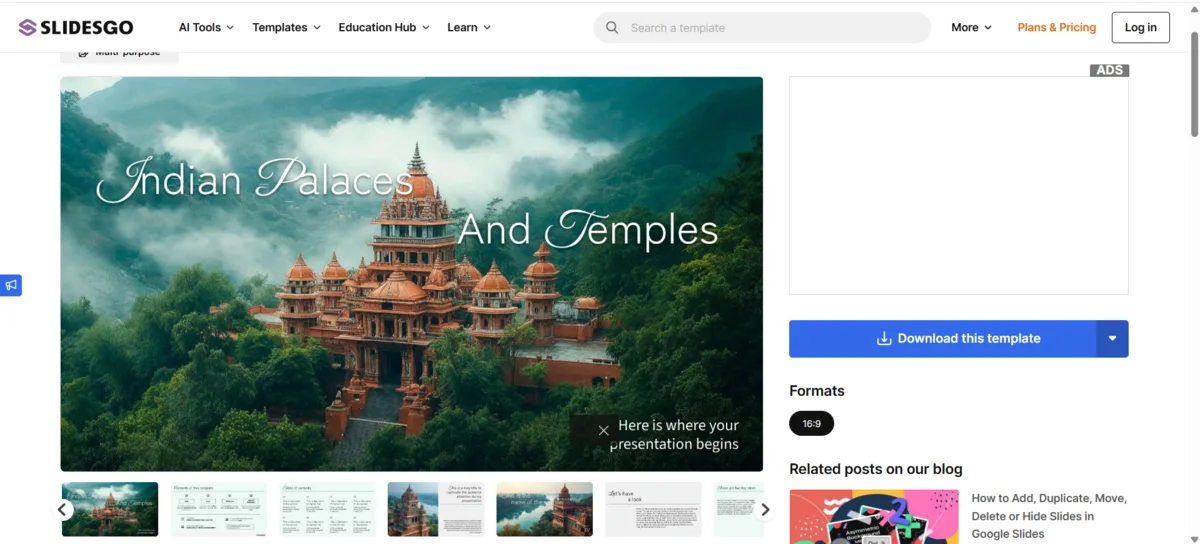Open the blog post about adding slides
This screenshot has height=544, width=1200.
(1049, 515)
